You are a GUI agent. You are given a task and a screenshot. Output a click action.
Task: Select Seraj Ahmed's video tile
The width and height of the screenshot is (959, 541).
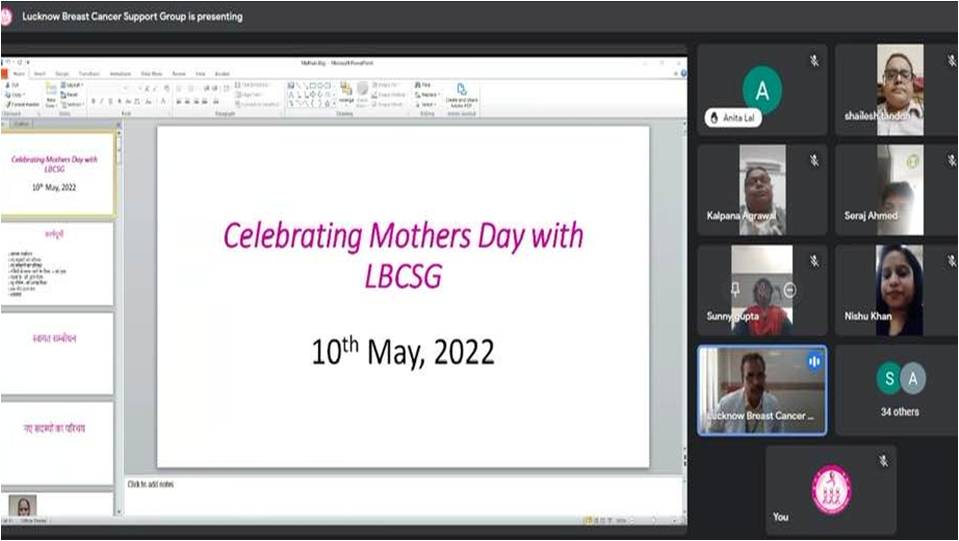897,190
